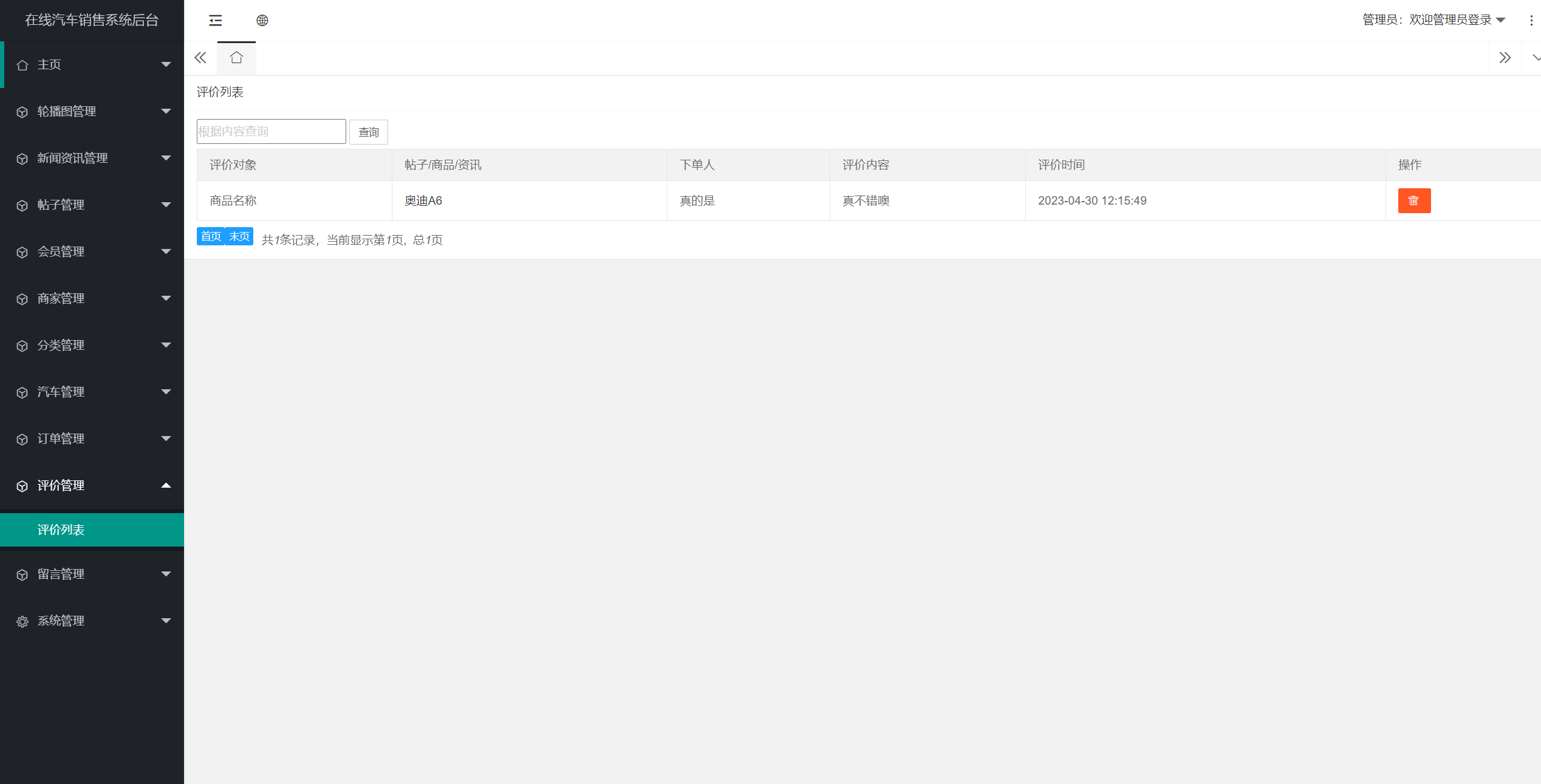This screenshot has width=1541, height=784.
Task: Click the sidebar collapse menu icon
Action: [215, 21]
